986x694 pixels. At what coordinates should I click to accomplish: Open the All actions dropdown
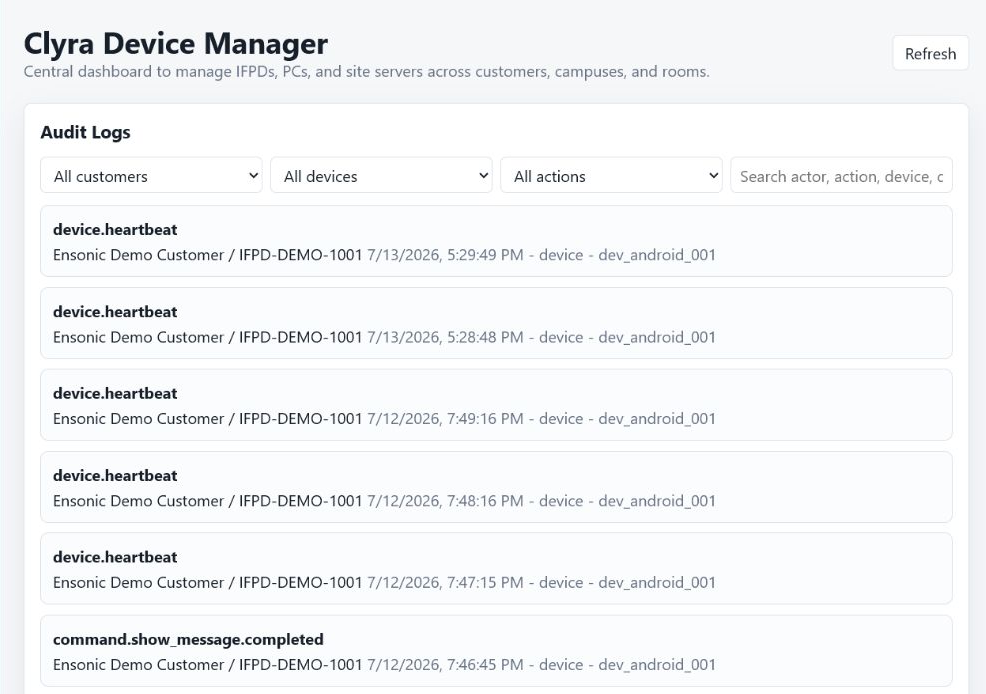[611, 175]
